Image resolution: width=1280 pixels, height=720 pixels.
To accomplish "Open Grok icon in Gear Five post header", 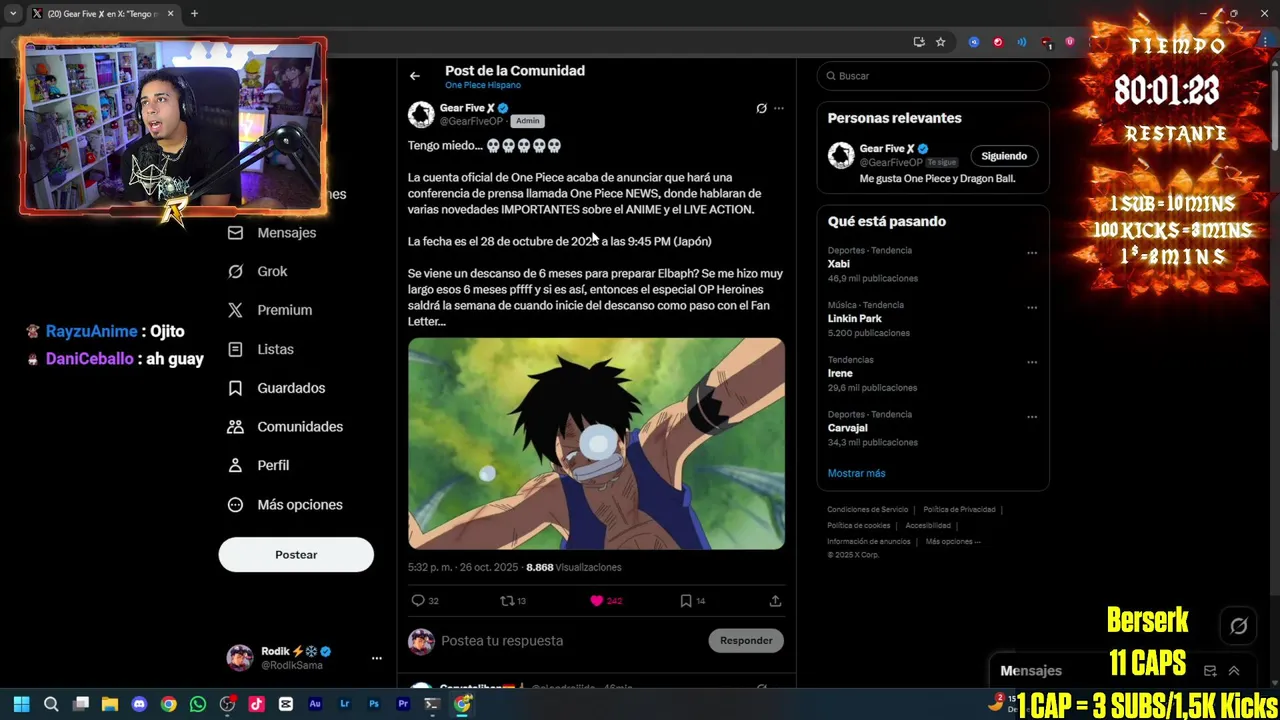I will 761,108.
